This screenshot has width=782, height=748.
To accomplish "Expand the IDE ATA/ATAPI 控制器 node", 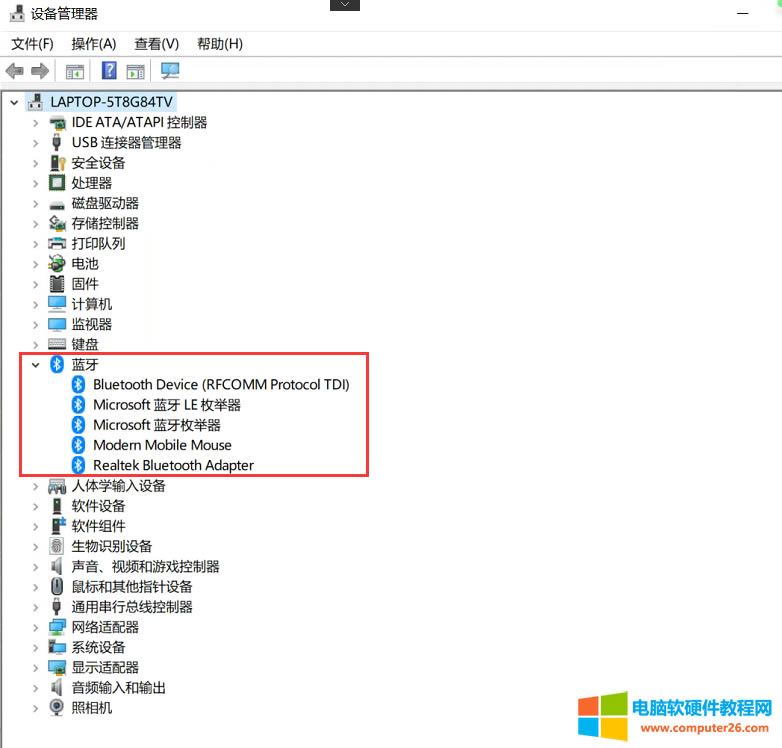I will pyautogui.click(x=35, y=123).
